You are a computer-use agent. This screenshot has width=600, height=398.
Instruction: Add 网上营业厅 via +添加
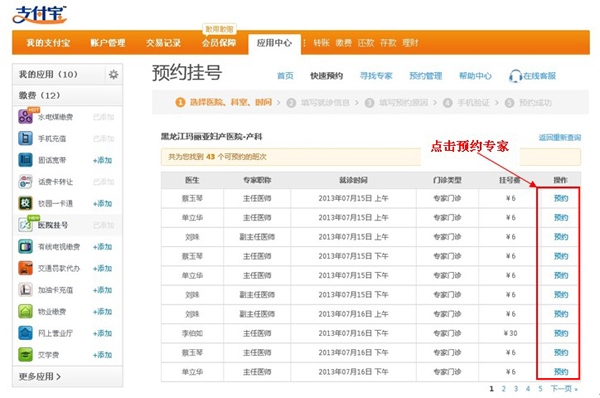click(x=103, y=333)
